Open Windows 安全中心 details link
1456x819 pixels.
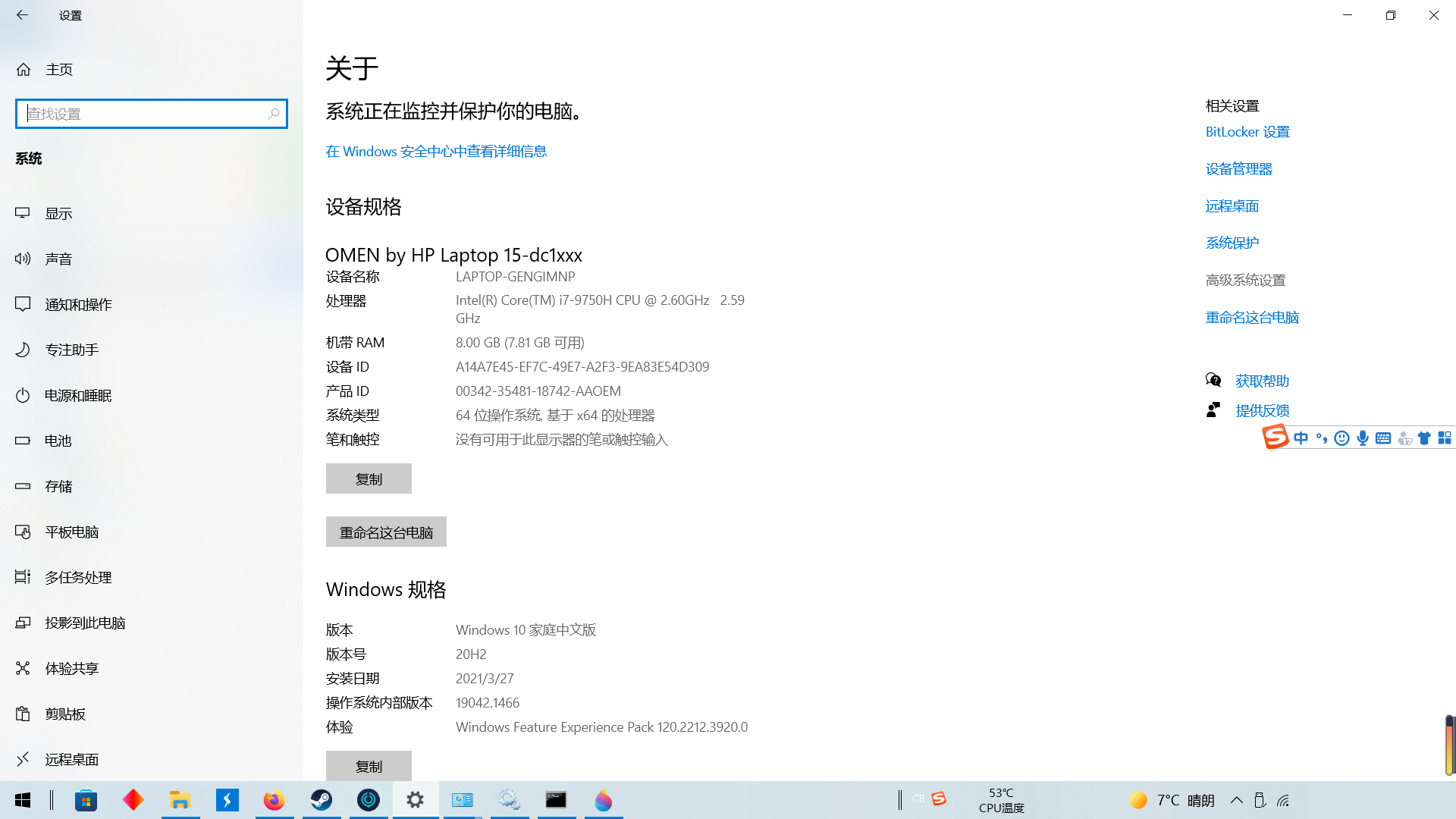pos(436,152)
